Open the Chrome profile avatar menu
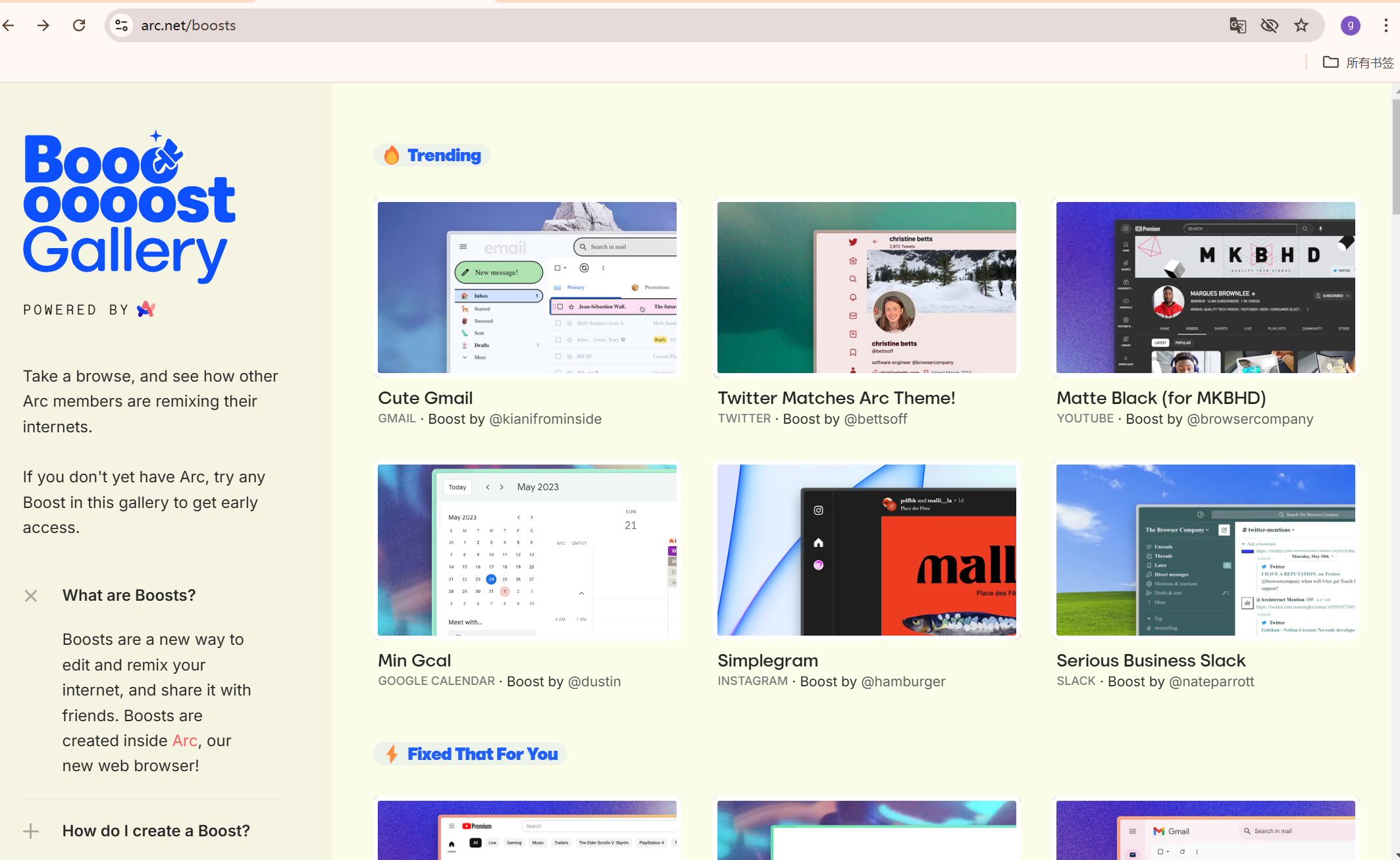The image size is (1400, 860). click(x=1351, y=25)
